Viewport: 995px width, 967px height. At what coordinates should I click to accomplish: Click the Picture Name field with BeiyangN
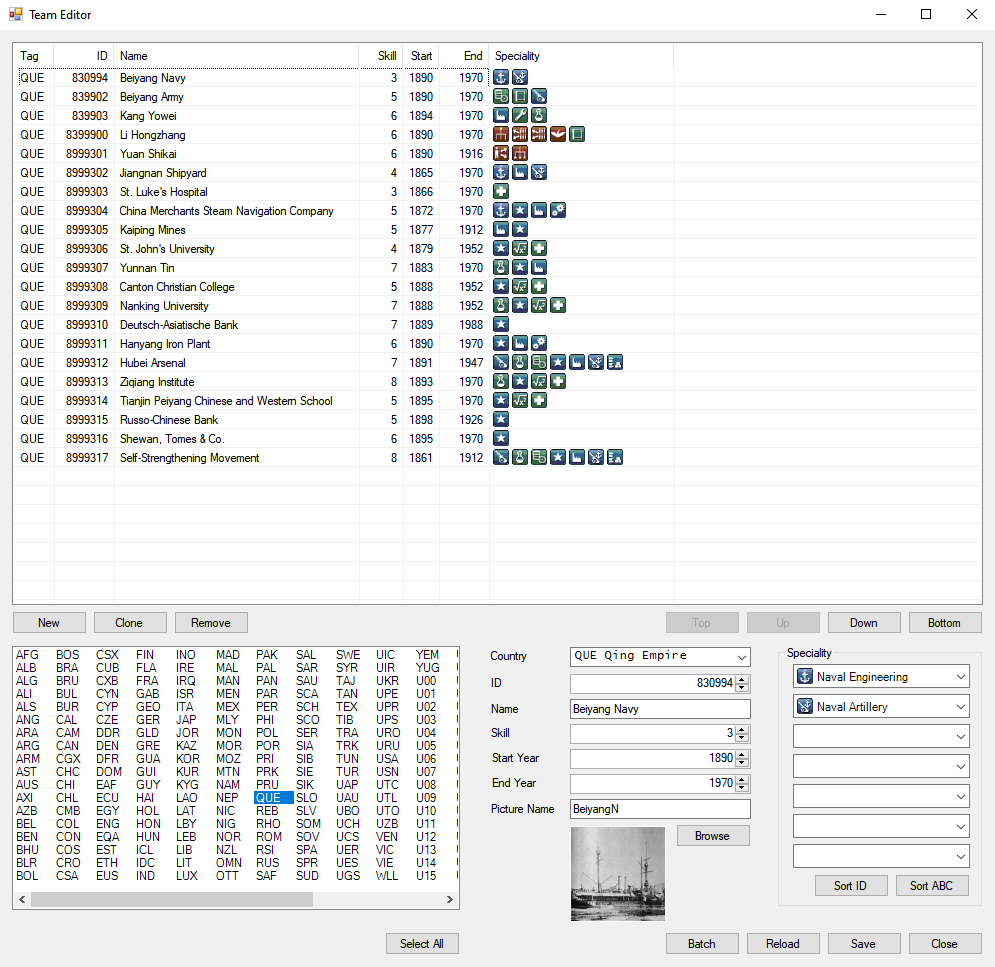[x=660, y=809]
